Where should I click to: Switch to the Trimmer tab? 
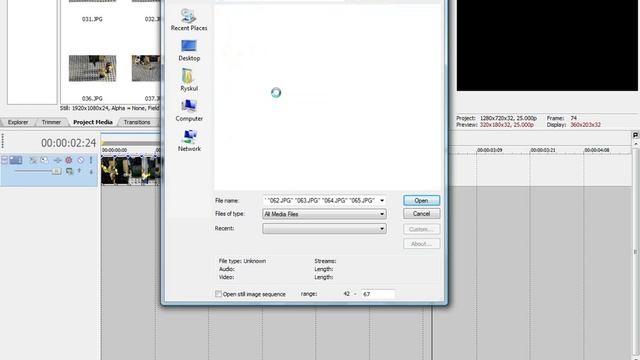point(51,122)
